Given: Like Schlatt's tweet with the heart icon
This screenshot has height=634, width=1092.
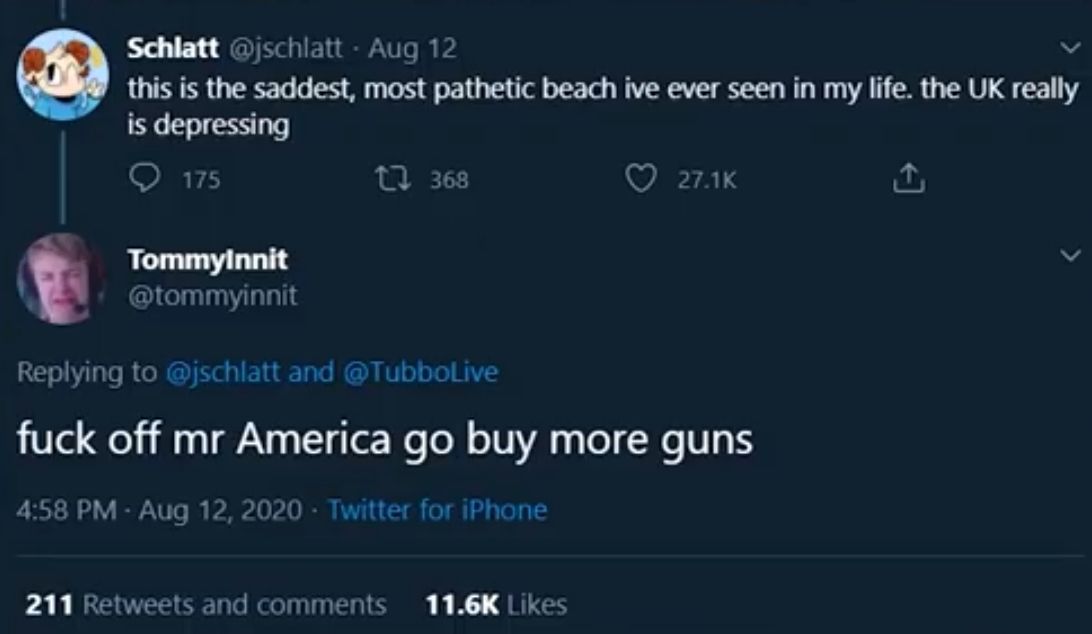Looking at the screenshot, I should [638, 179].
